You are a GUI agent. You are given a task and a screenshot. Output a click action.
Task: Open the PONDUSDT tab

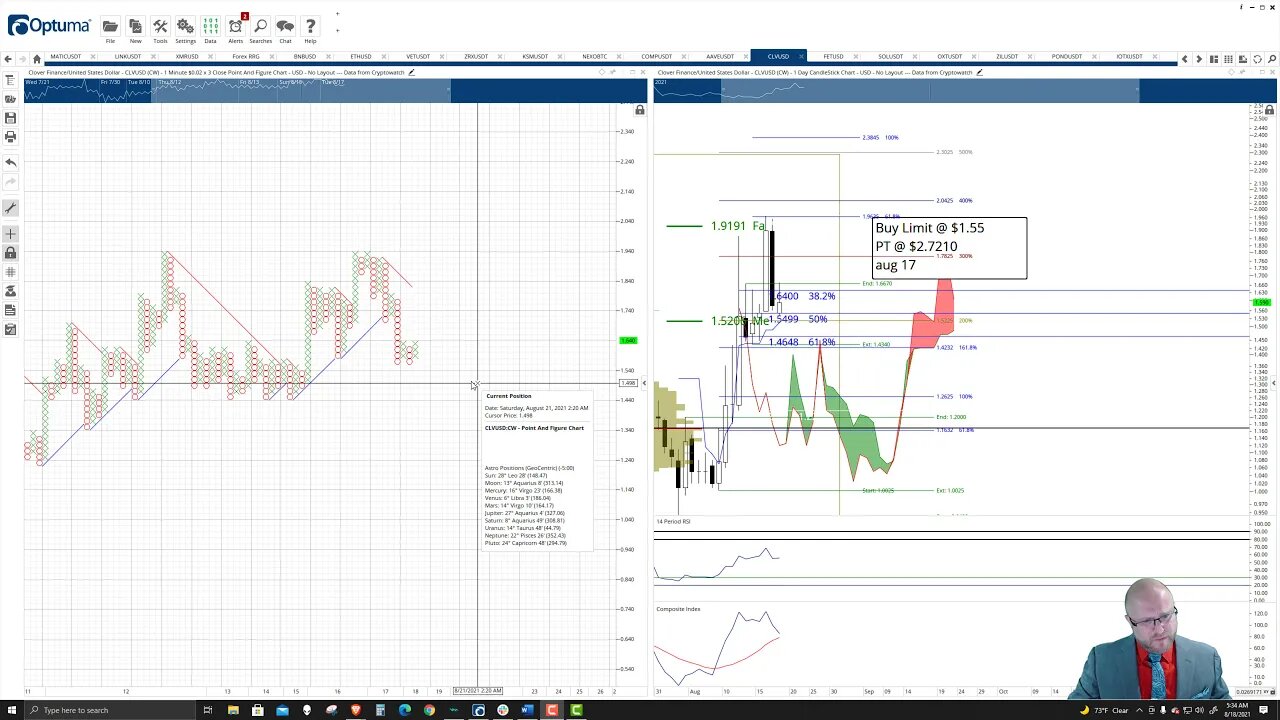point(1066,57)
